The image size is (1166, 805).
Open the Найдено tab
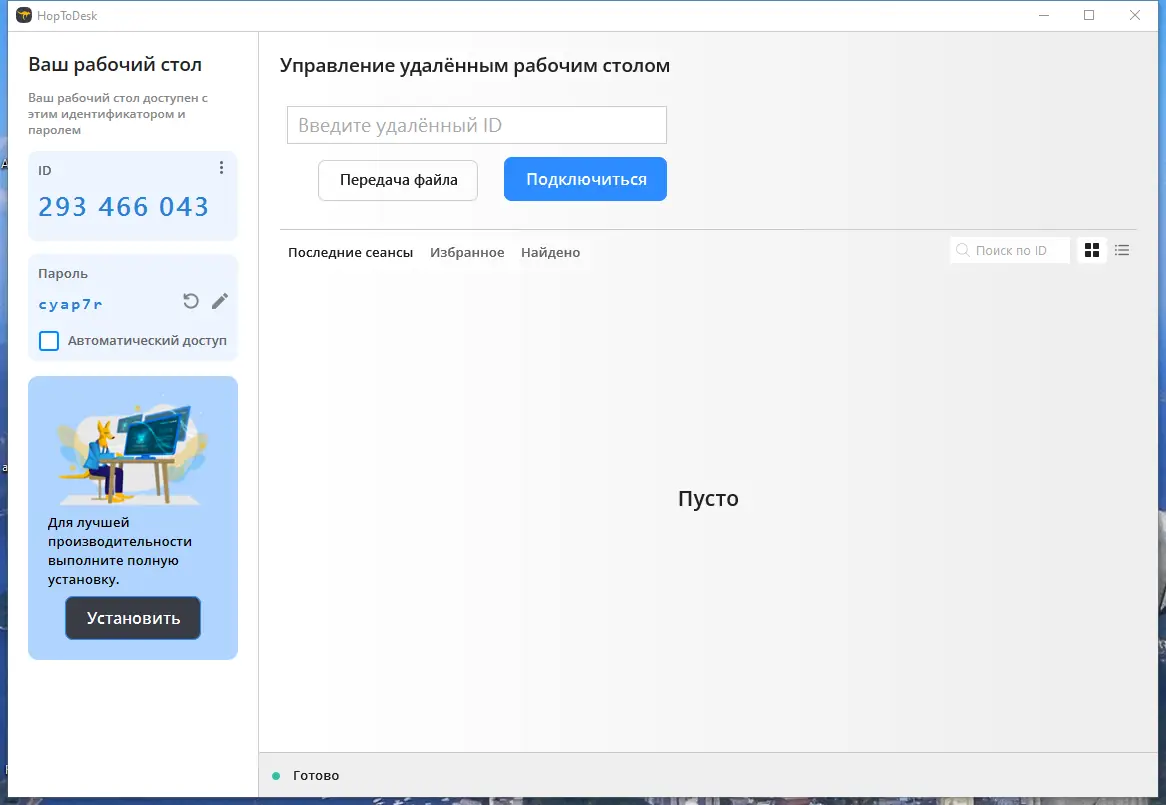tap(550, 252)
